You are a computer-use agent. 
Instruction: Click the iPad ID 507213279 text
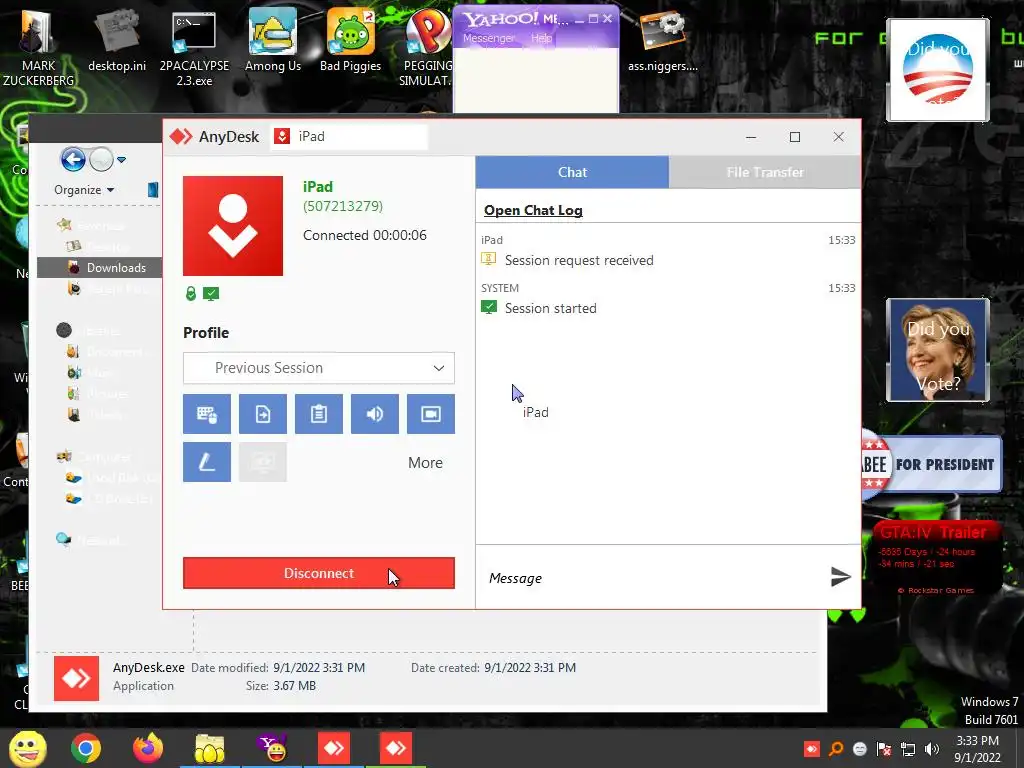tap(343, 206)
